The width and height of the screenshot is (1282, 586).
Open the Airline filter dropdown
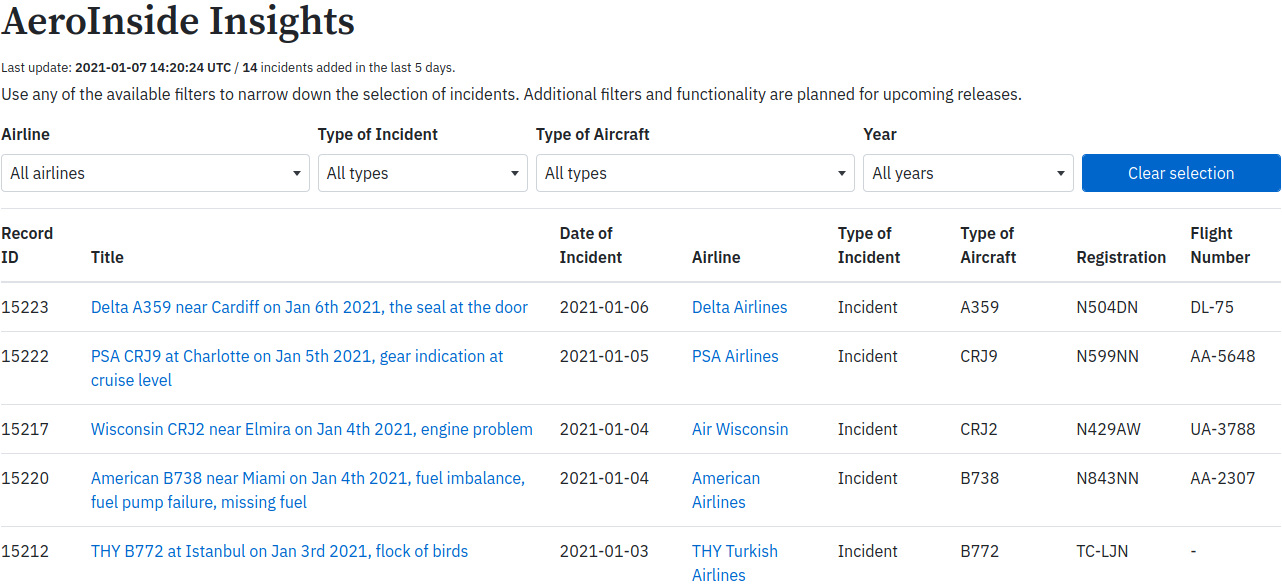(155, 173)
